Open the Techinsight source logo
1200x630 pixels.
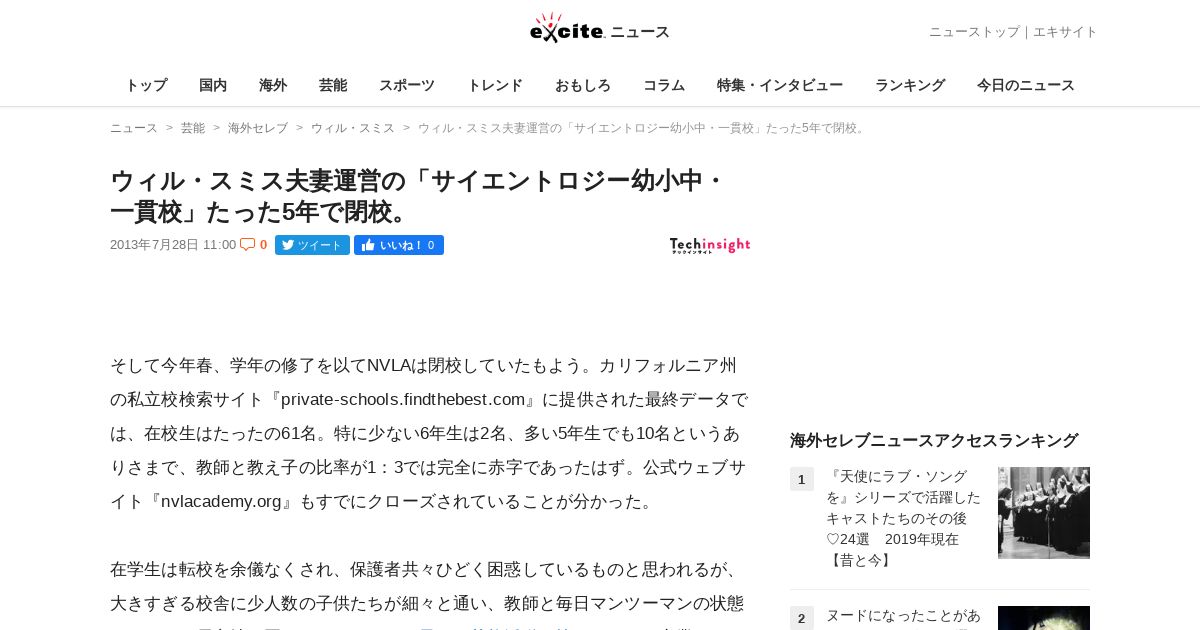(710, 245)
